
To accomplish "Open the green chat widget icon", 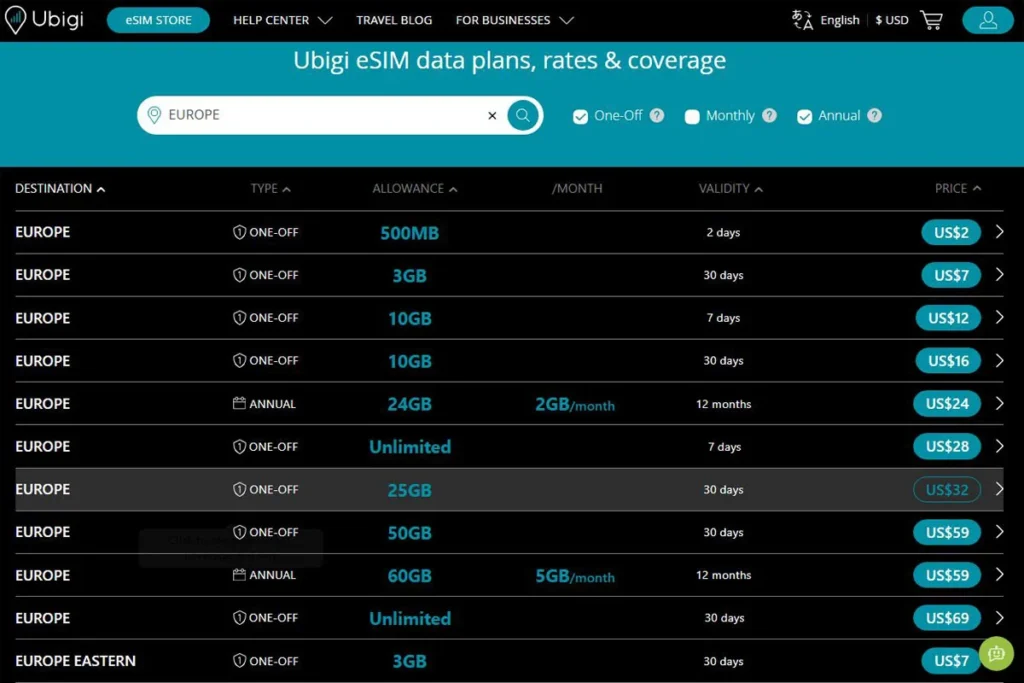I will [x=996, y=653].
